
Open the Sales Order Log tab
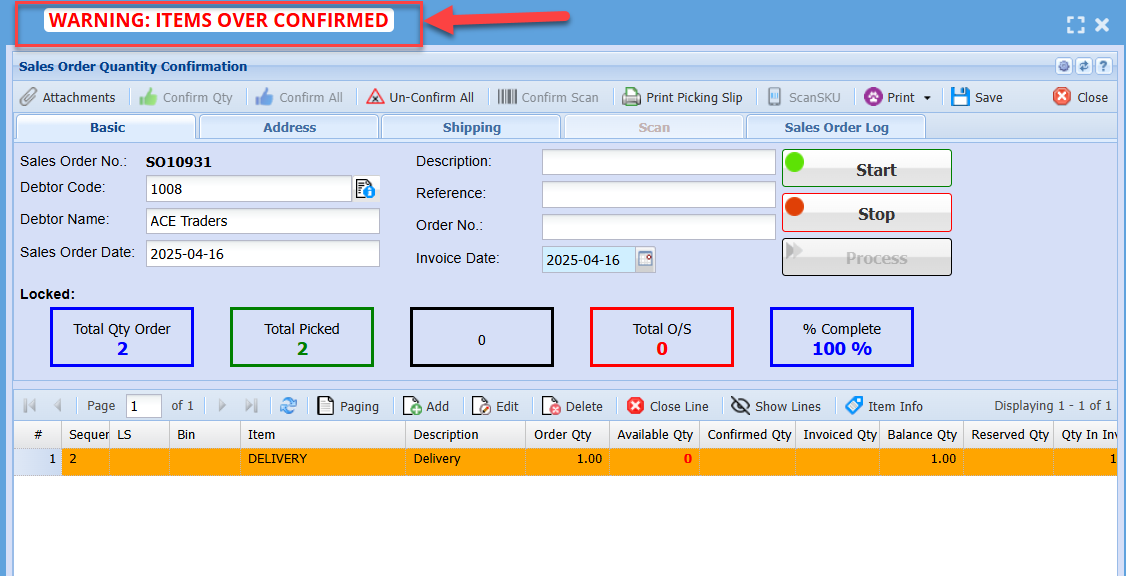point(837,127)
